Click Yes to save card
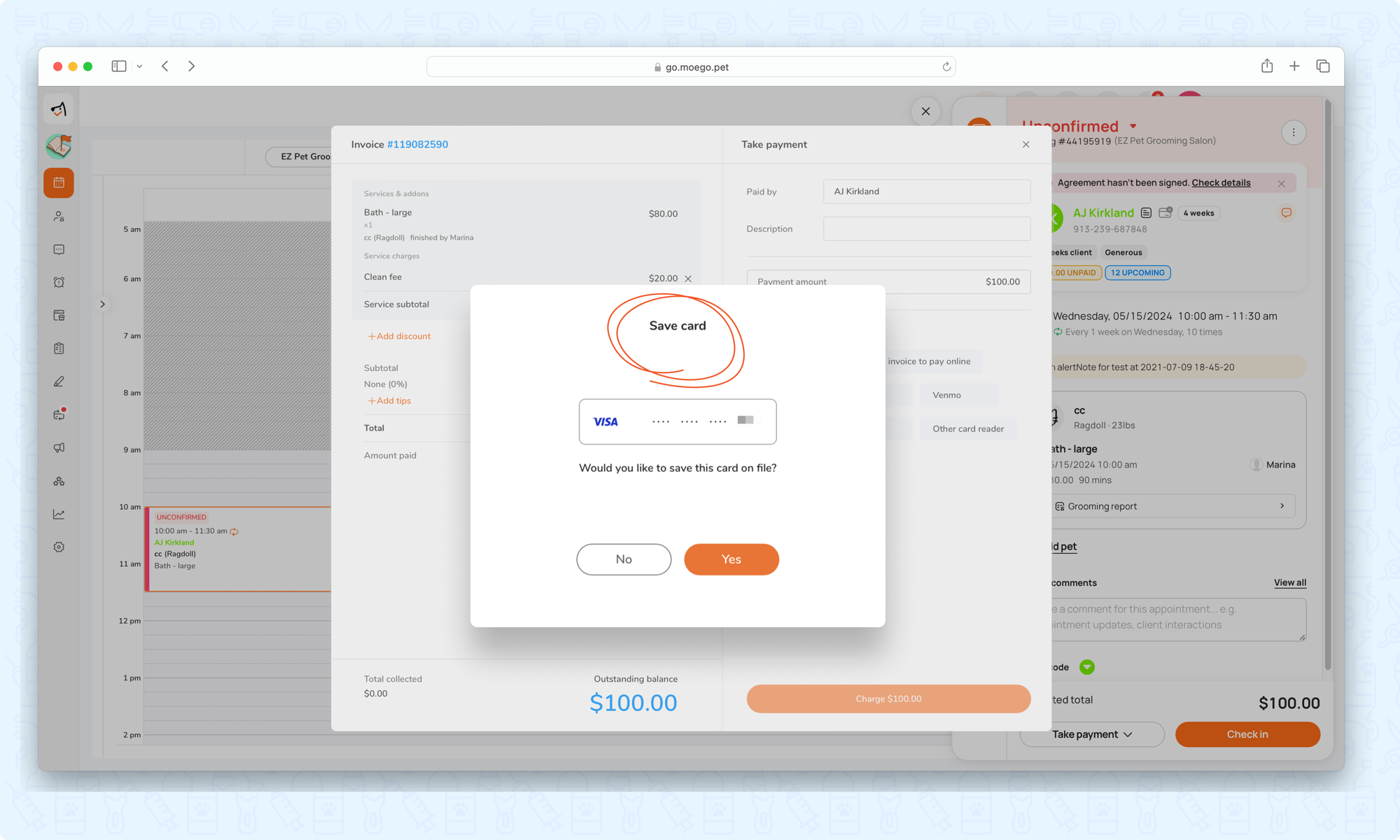This screenshot has width=1400, height=840. point(731,559)
